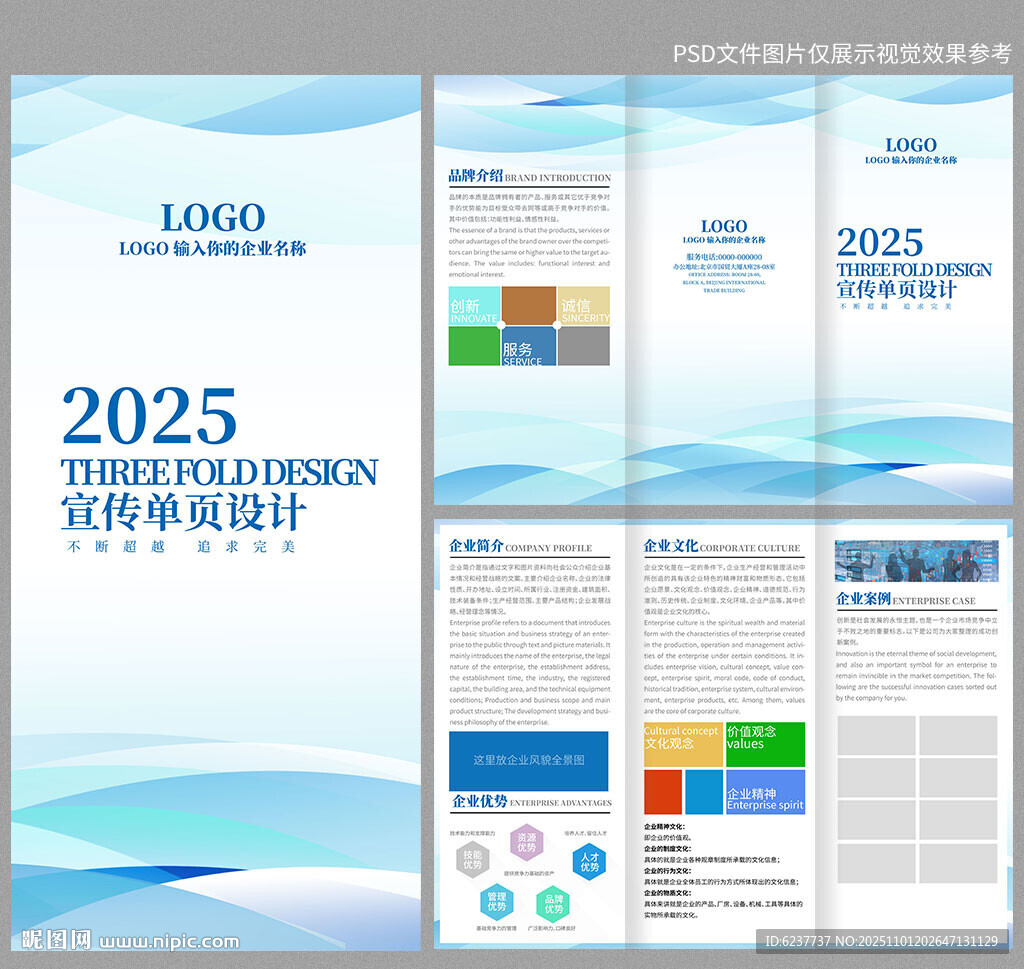Click the 人才优势 blue hexagon badge
The image size is (1024, 969).
point(589,862)
